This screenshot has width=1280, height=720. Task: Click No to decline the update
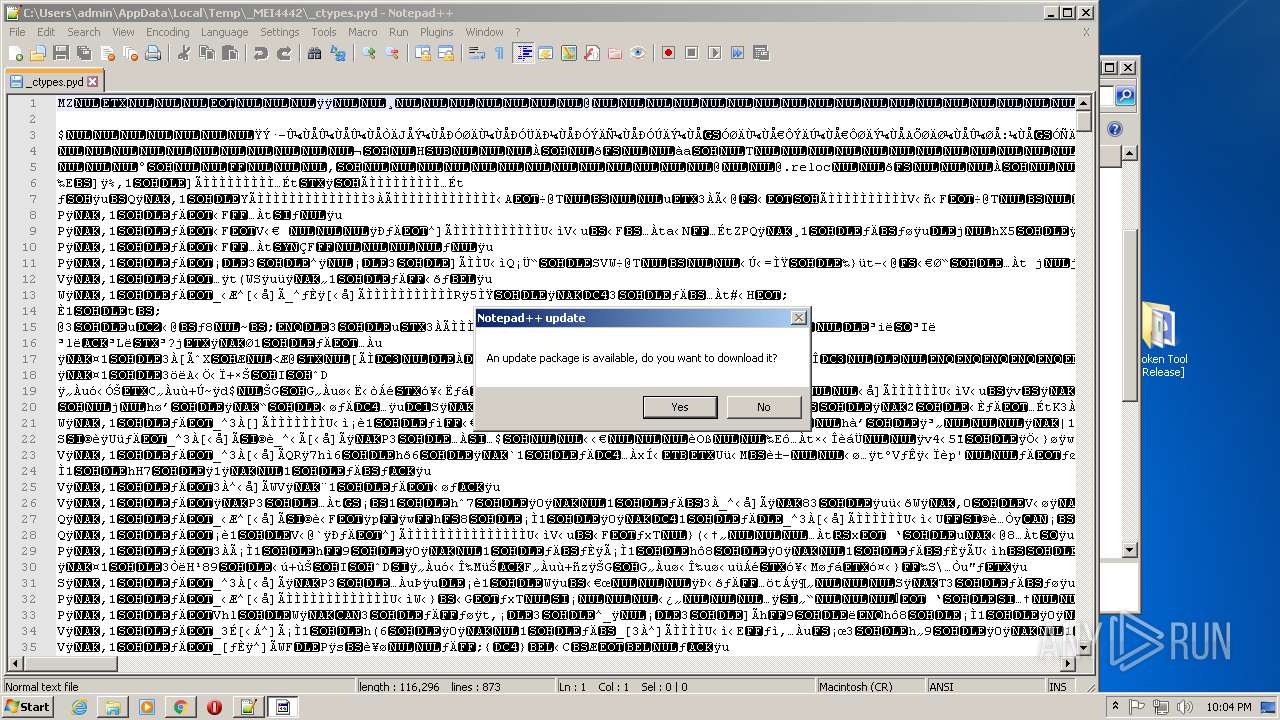764,407
